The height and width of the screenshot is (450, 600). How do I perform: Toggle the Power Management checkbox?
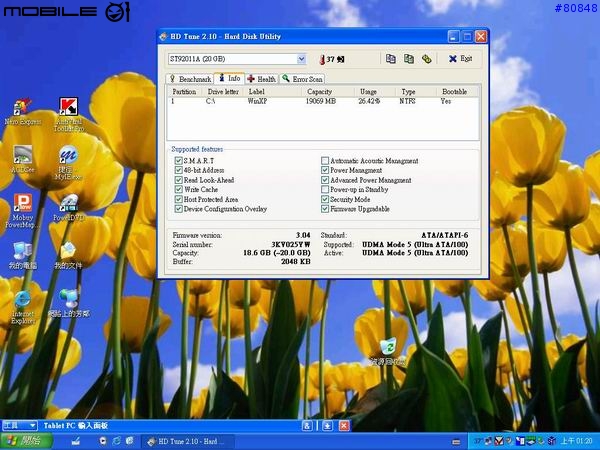[325, 170]
